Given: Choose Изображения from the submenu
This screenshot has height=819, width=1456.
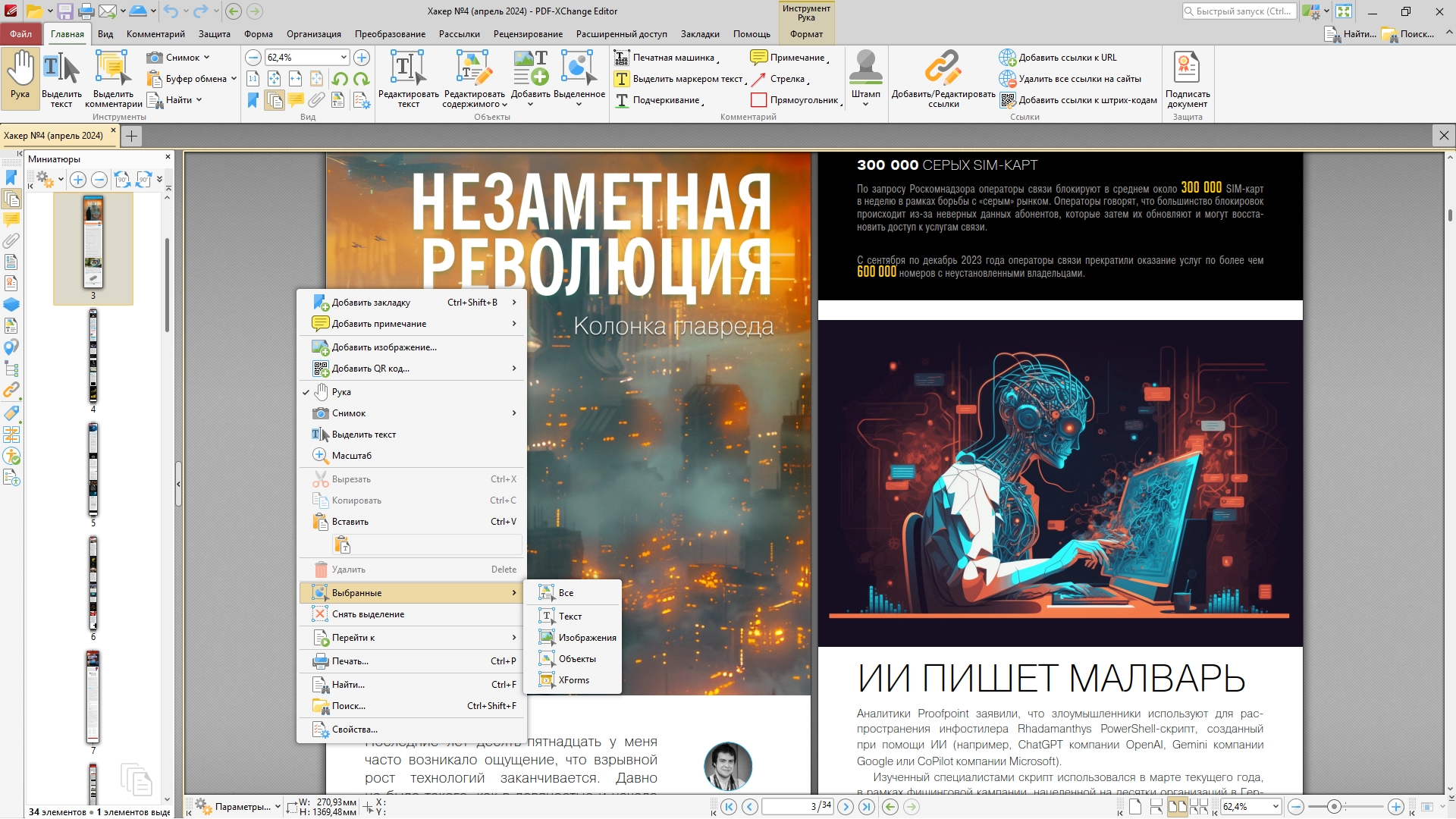Looking at the screenshot, I should [587, 638].
